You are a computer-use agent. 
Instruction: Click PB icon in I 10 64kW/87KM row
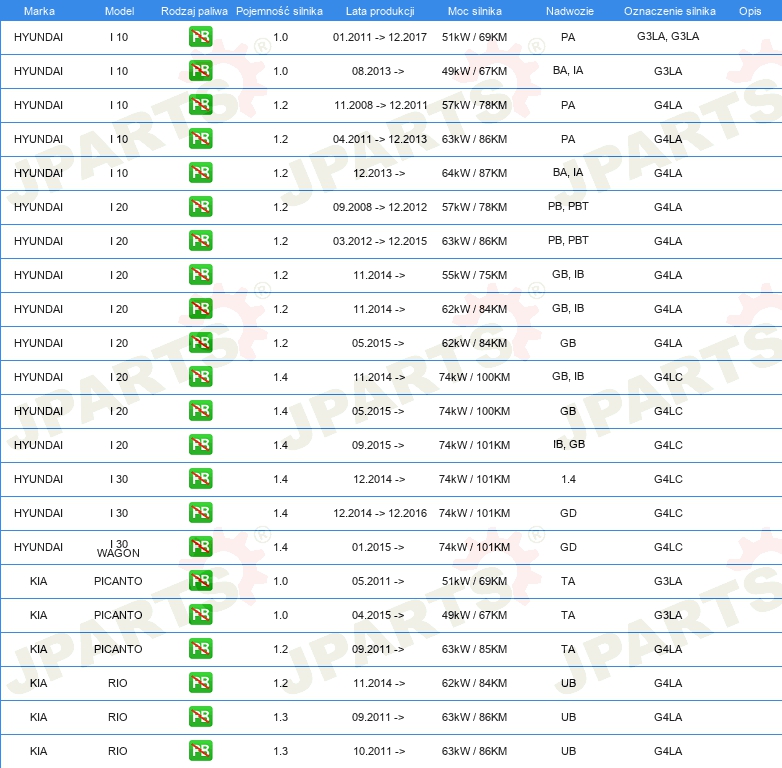tap(200, 173)
